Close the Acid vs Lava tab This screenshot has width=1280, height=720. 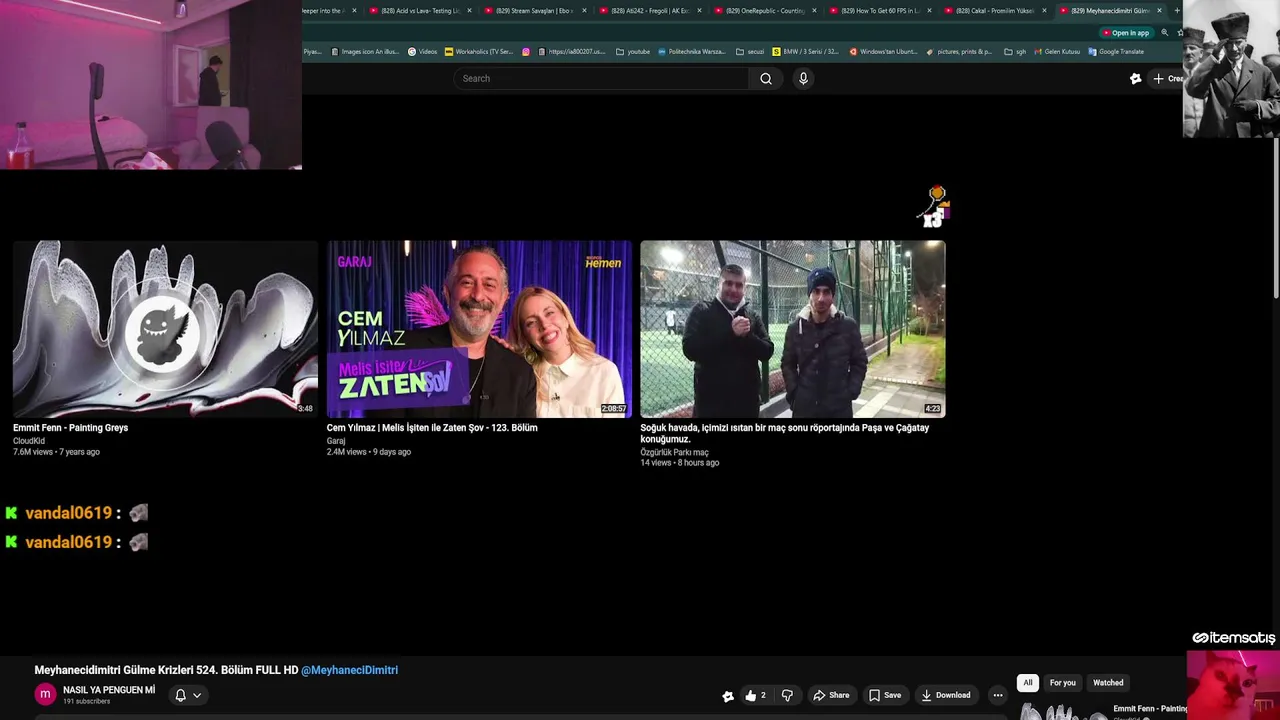(469, 11)
